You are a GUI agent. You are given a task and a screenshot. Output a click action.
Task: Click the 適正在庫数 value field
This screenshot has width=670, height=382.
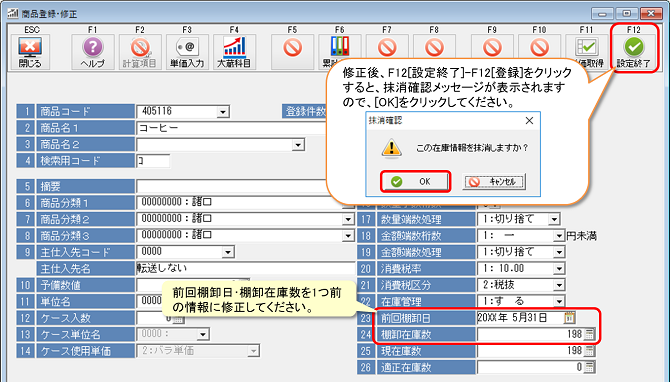(530, 367)
